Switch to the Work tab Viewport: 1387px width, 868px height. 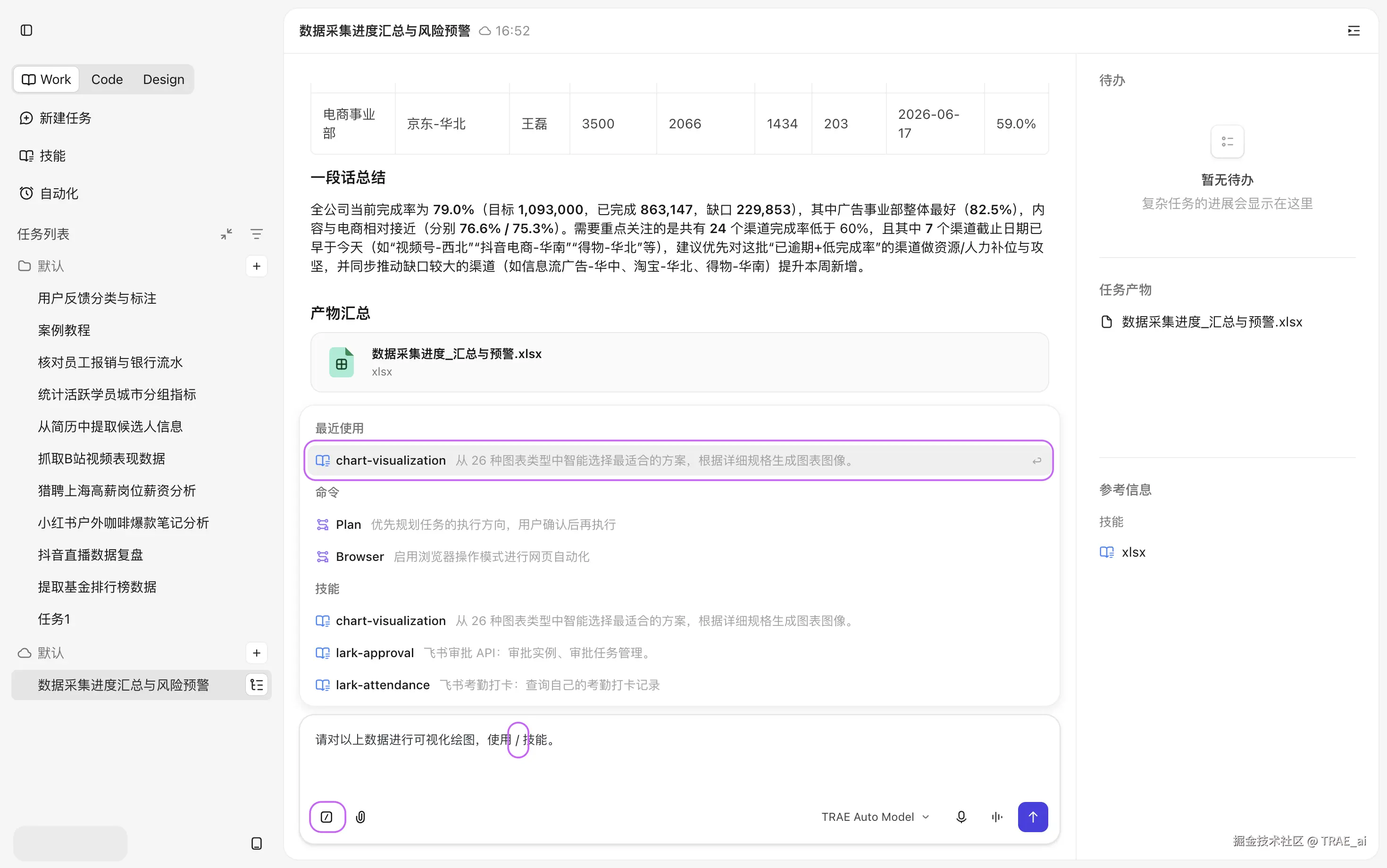click(47, 79)
